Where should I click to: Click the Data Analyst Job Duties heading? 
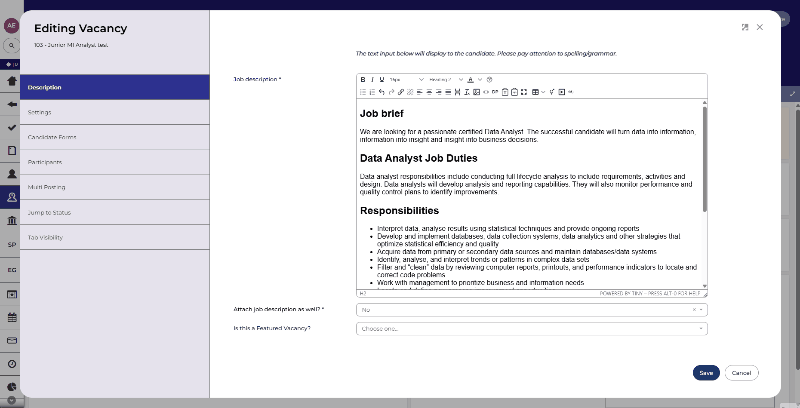coord(419,158)
